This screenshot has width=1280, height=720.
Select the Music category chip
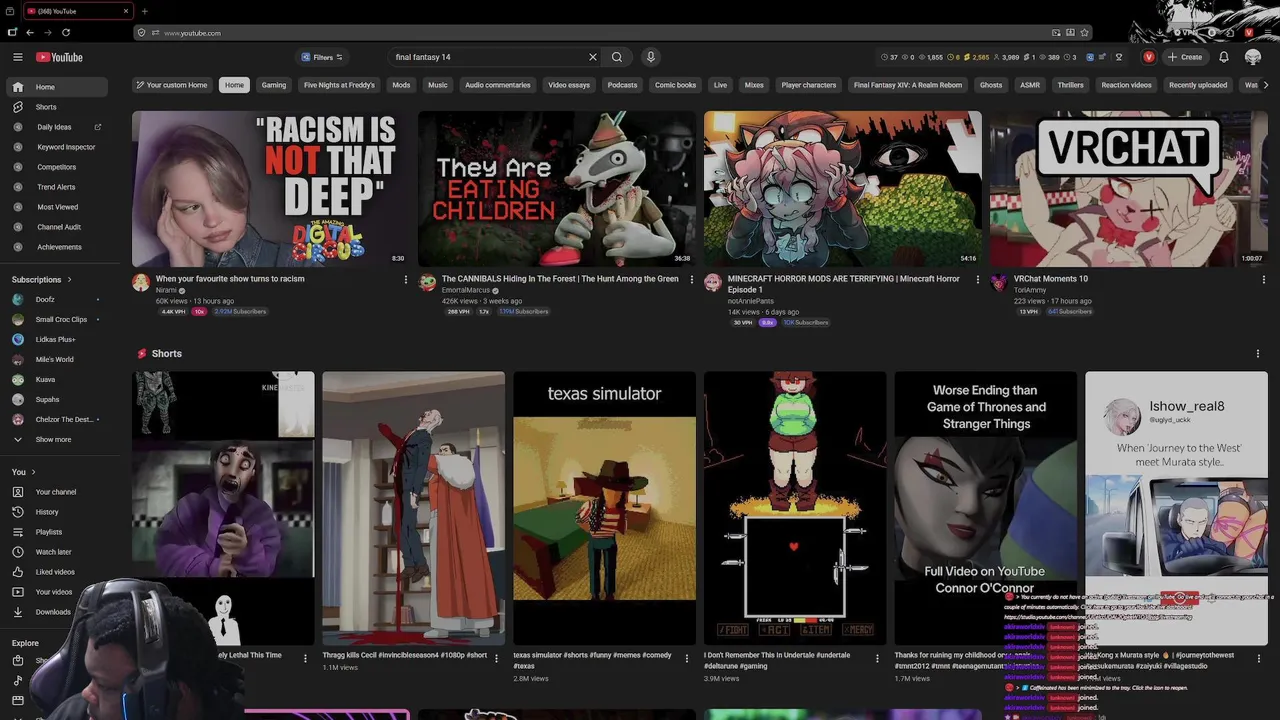click(x=438, y=85)
